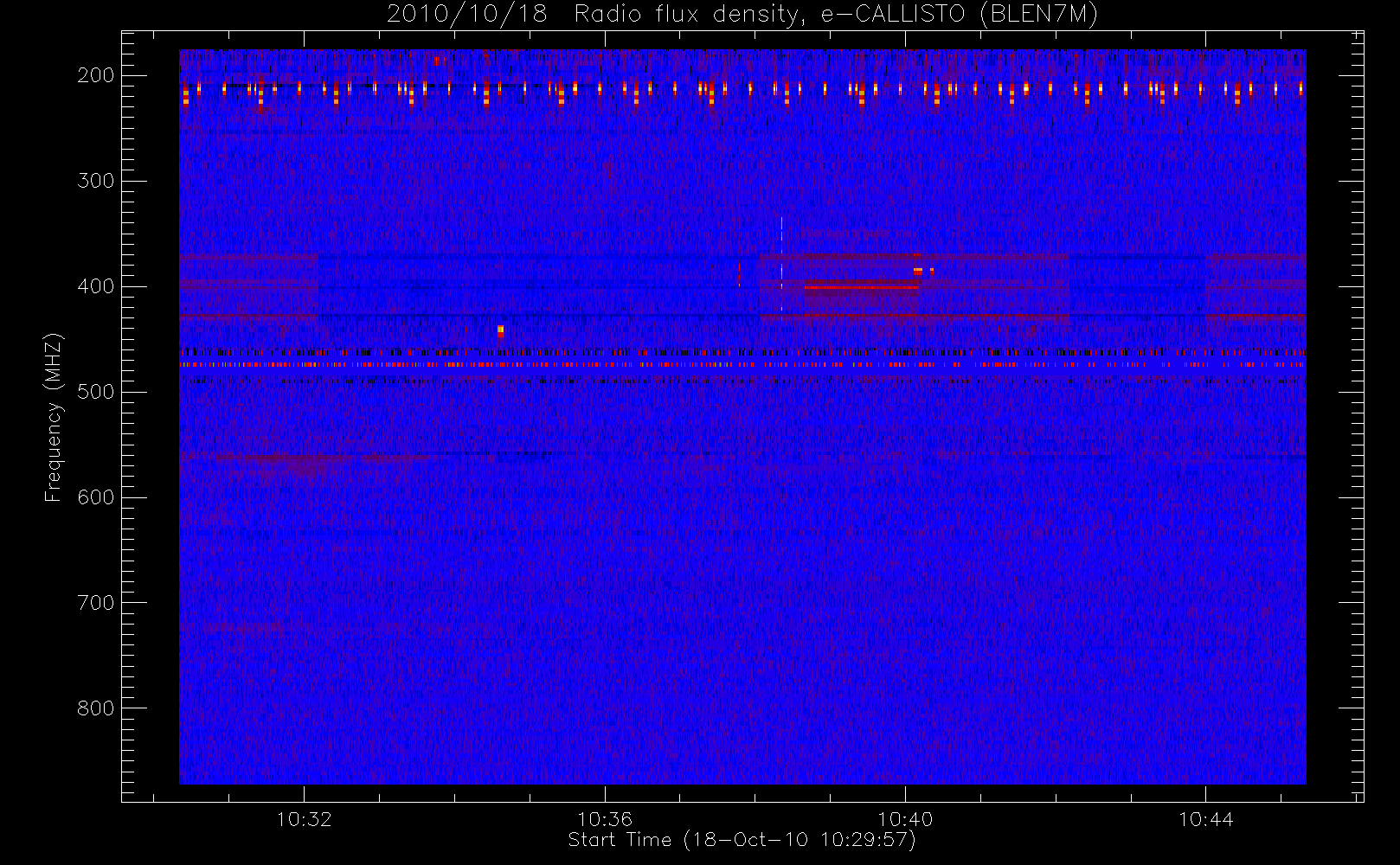1400x865 pixels.
Task: Click the 10:32 time tick label
Action: point(305,819)
